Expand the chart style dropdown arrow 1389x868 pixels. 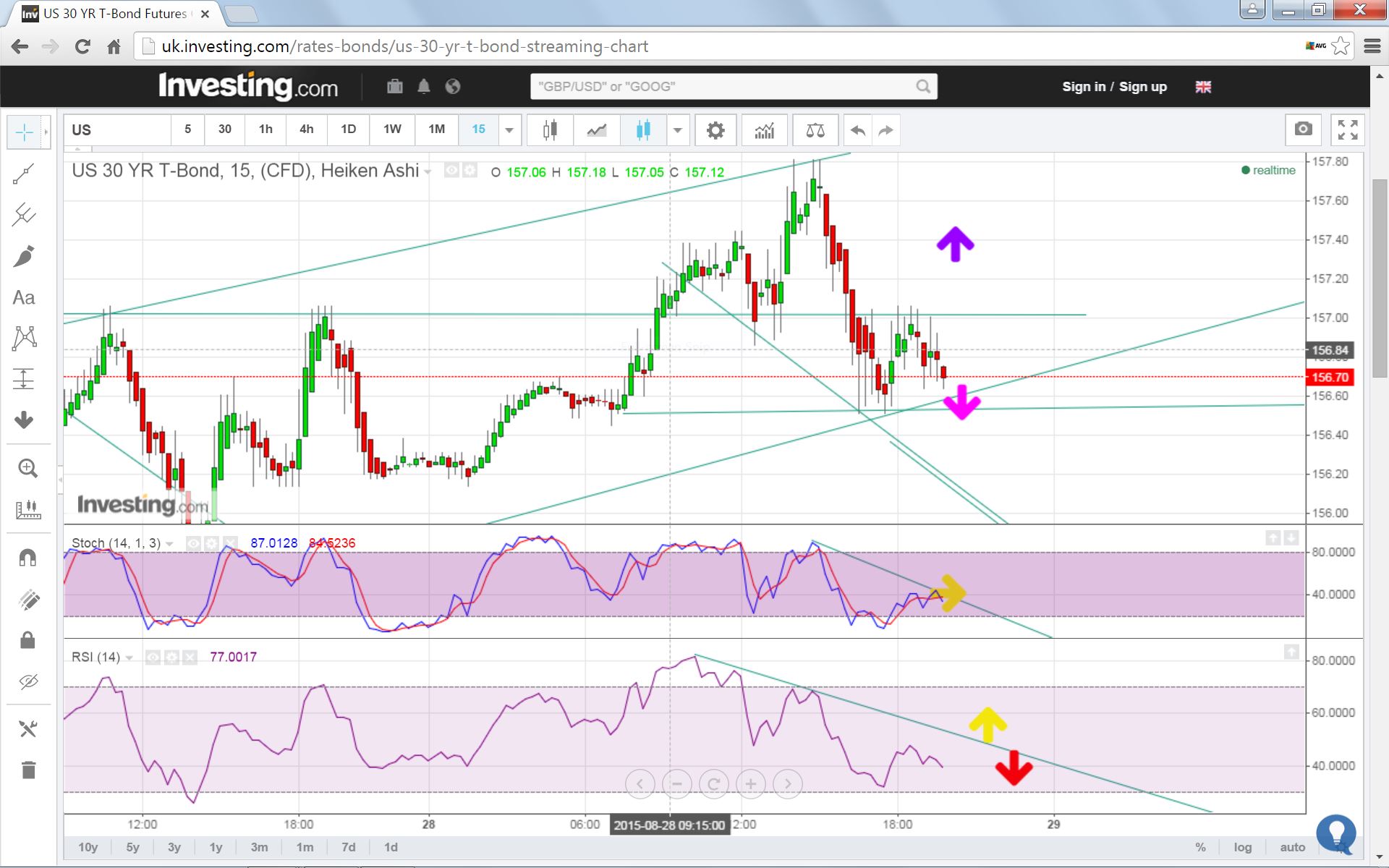click(x=678, y=130)
